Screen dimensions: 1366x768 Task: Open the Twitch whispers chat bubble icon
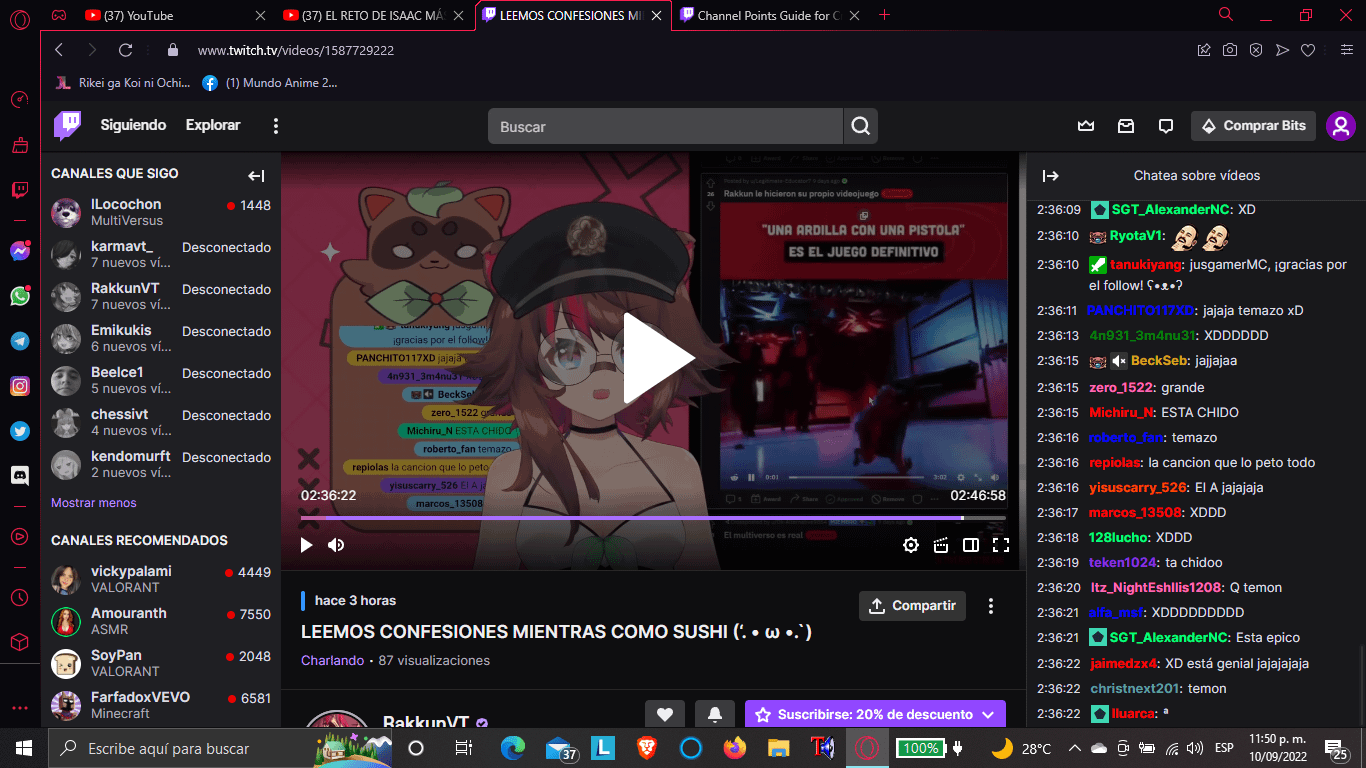coord(1165,126)
